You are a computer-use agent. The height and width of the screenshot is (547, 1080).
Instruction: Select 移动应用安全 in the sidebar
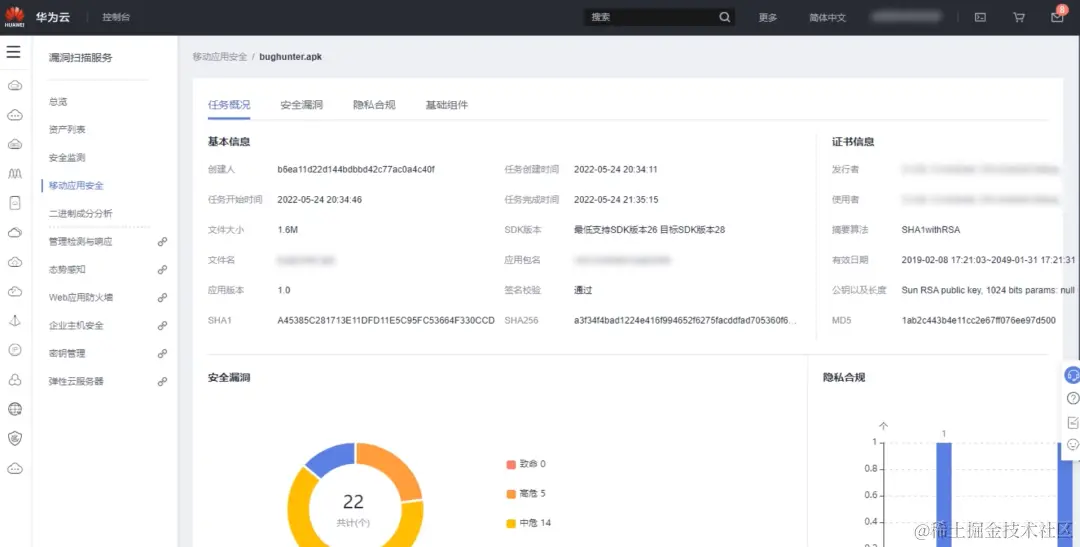click(x=76, y=185)
